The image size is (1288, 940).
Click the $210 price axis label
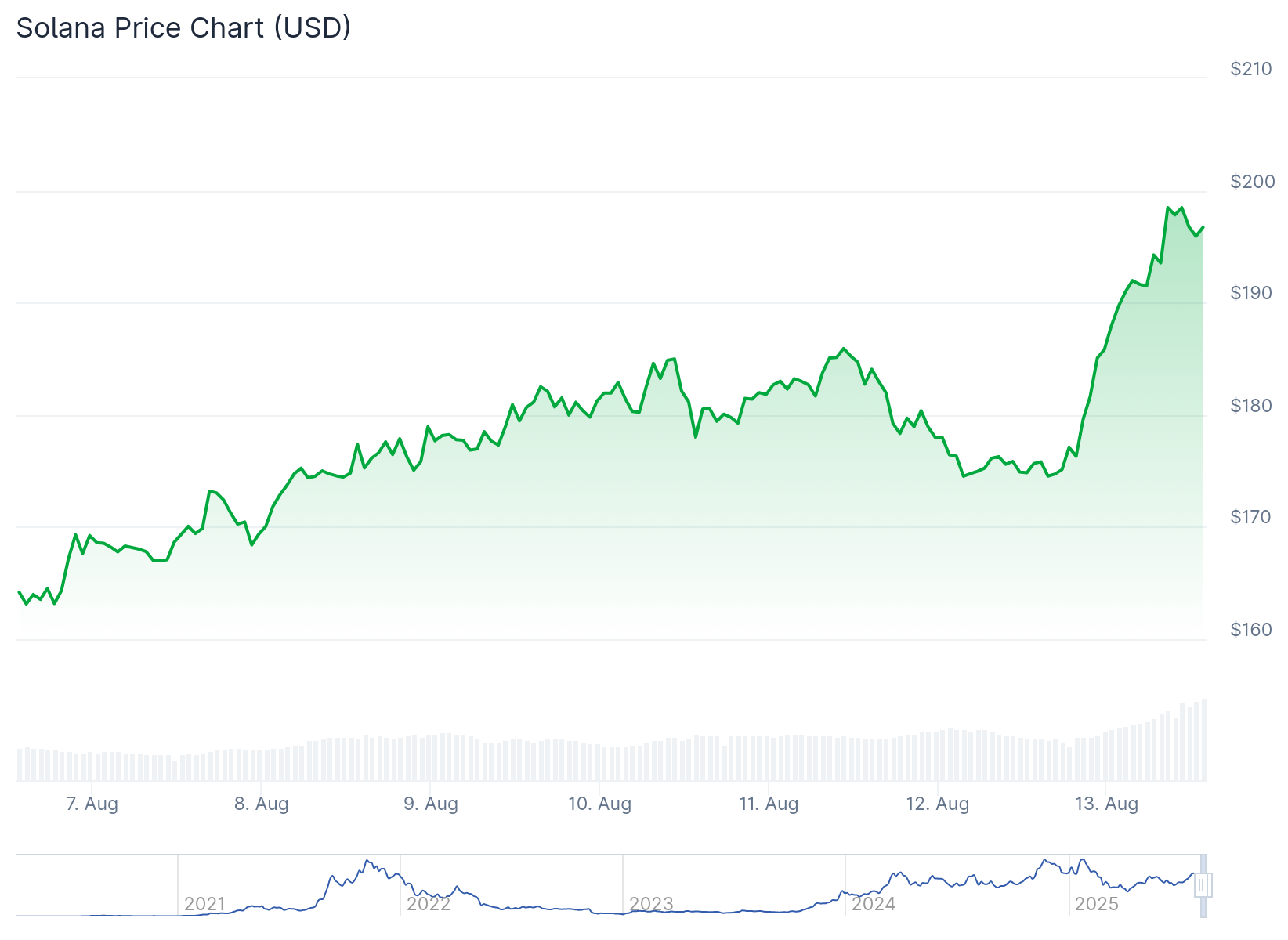1251,69
